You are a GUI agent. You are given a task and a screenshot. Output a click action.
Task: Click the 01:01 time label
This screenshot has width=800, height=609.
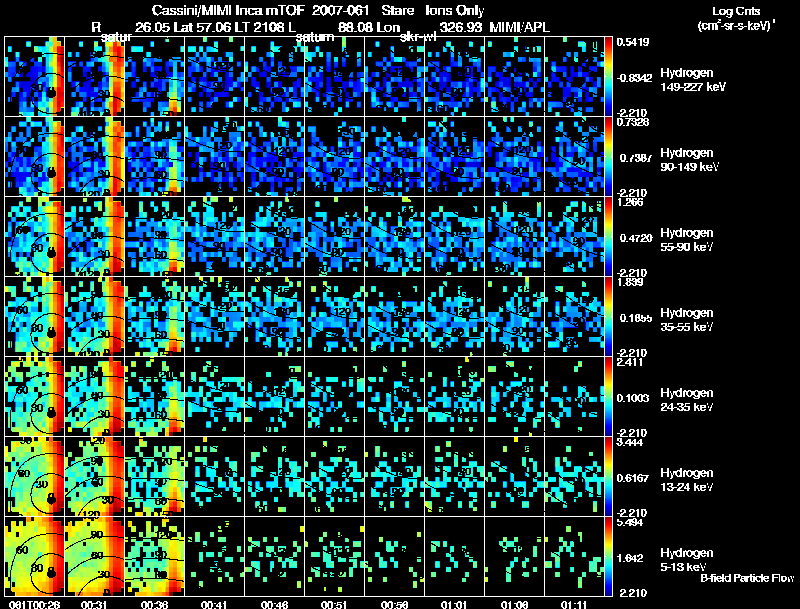pos(454,605)
